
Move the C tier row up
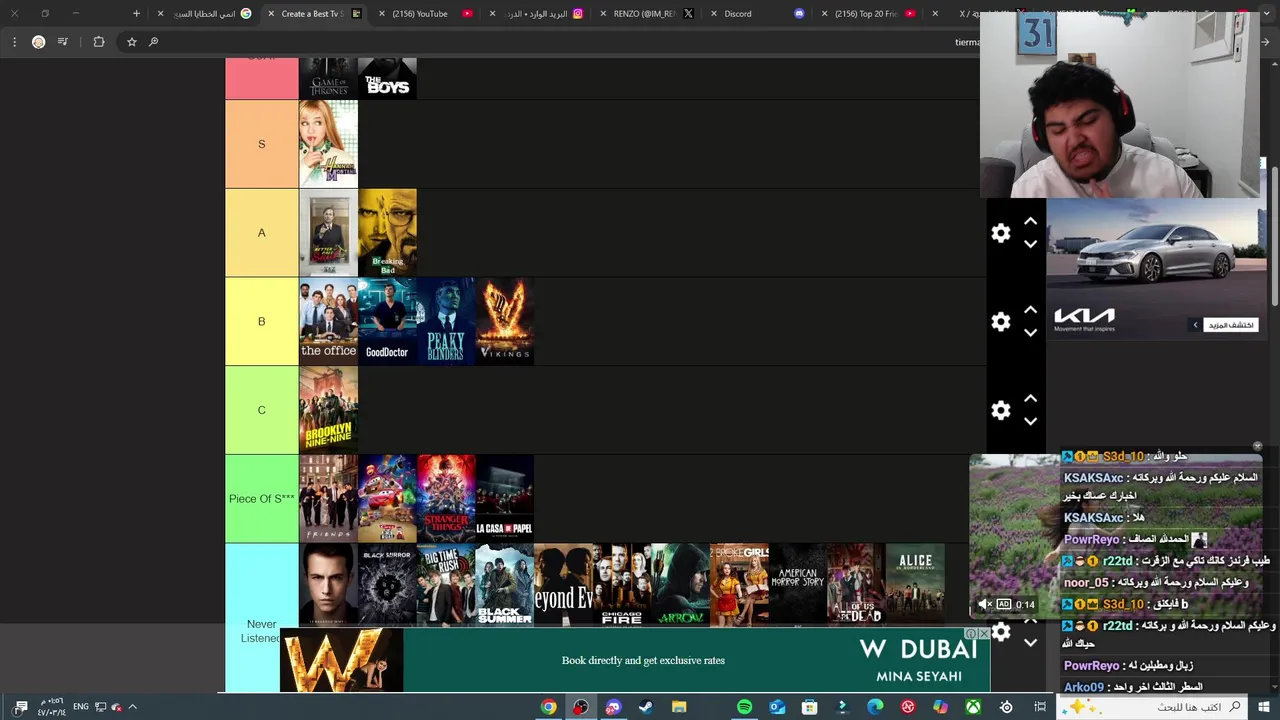tap(1031, 399)
